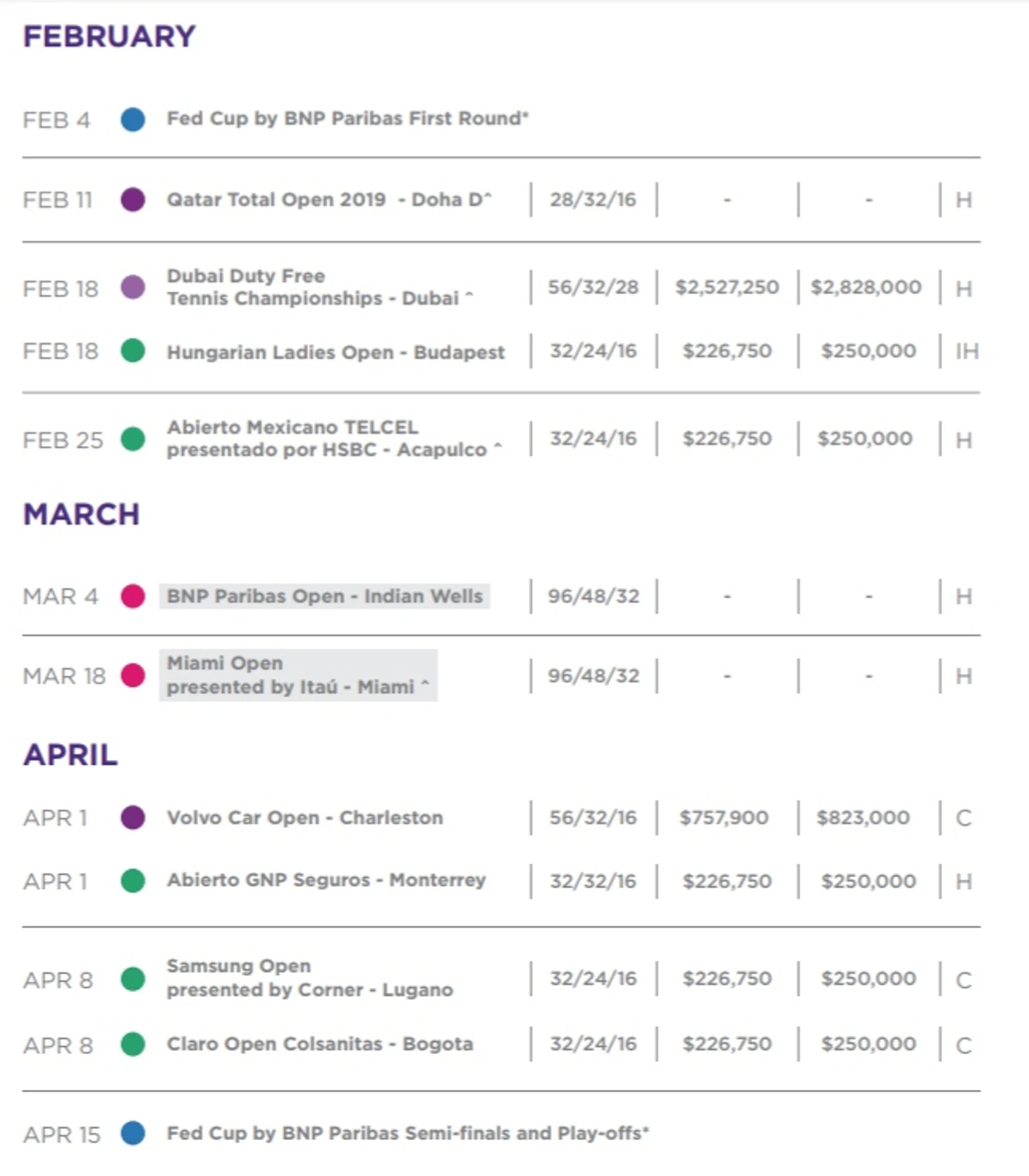1029x1176 pixels.
Task: Click the green dot beside Abierto Mexicano TELCEL
Action: pyautogui.click(x=133, y=439)
